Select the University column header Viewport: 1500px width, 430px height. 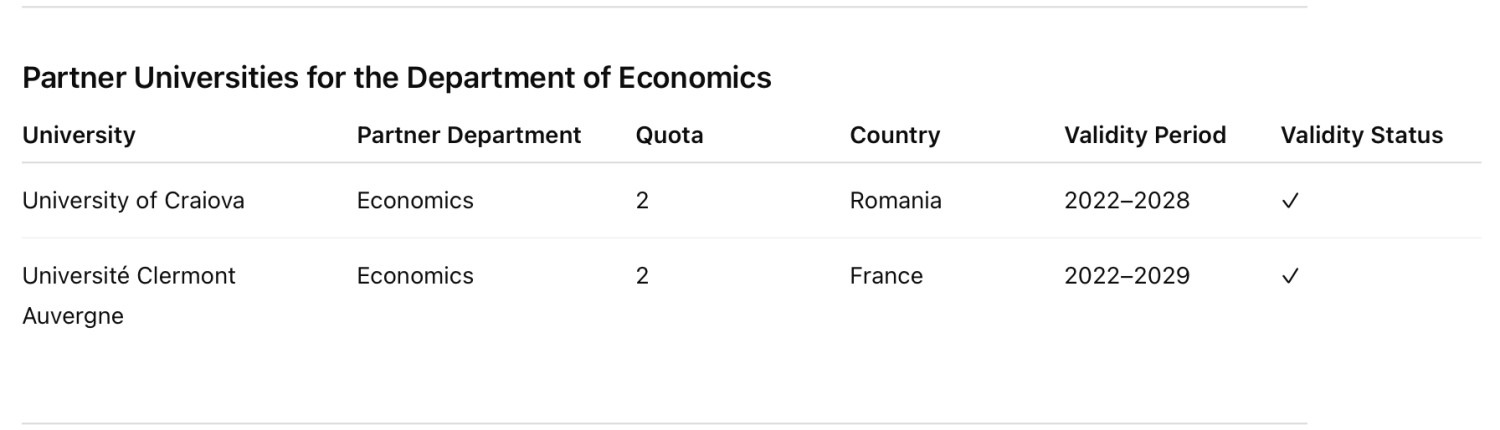click(79, 136)
